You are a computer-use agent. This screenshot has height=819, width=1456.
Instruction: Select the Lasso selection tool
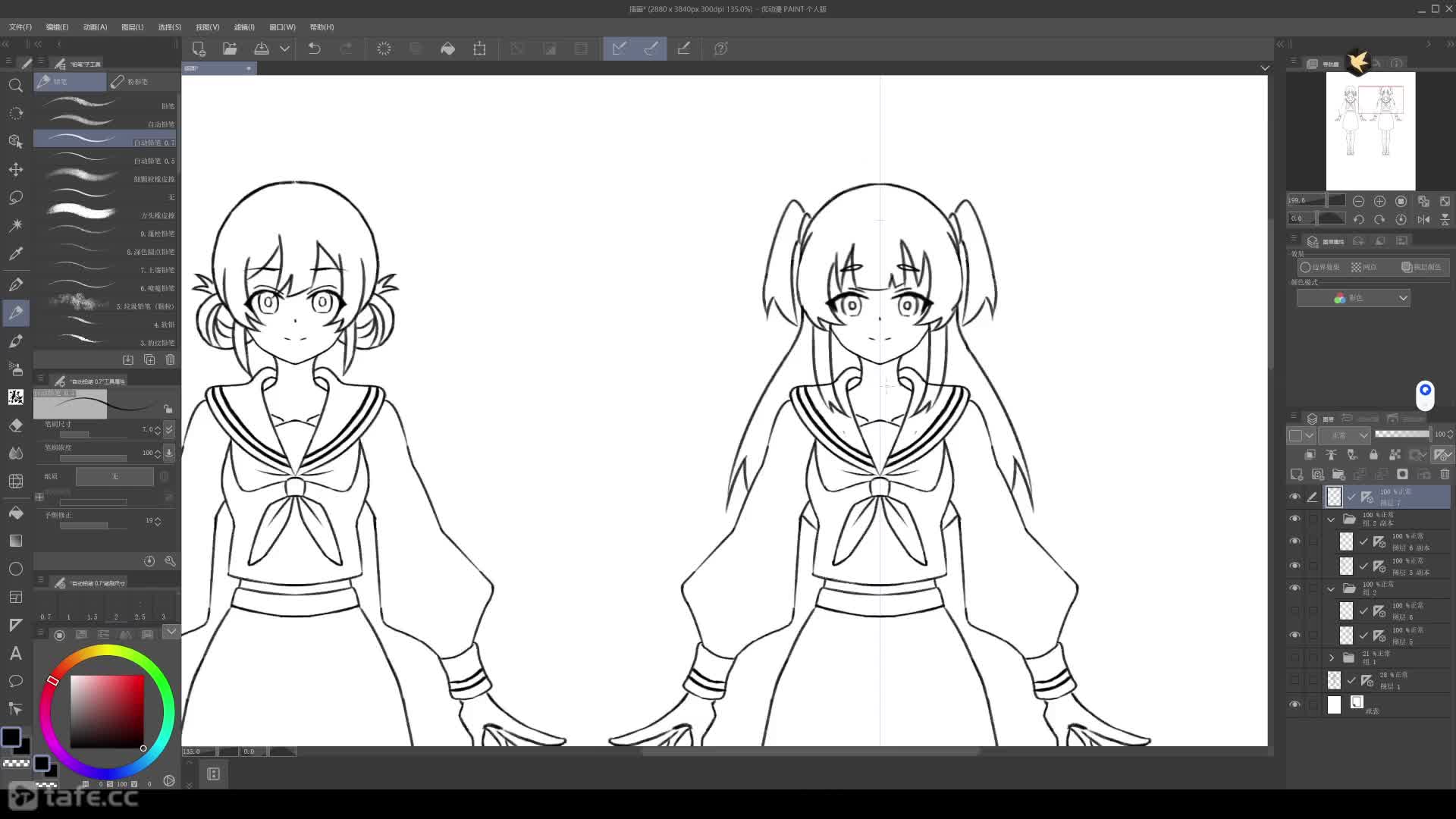point(15,197)
